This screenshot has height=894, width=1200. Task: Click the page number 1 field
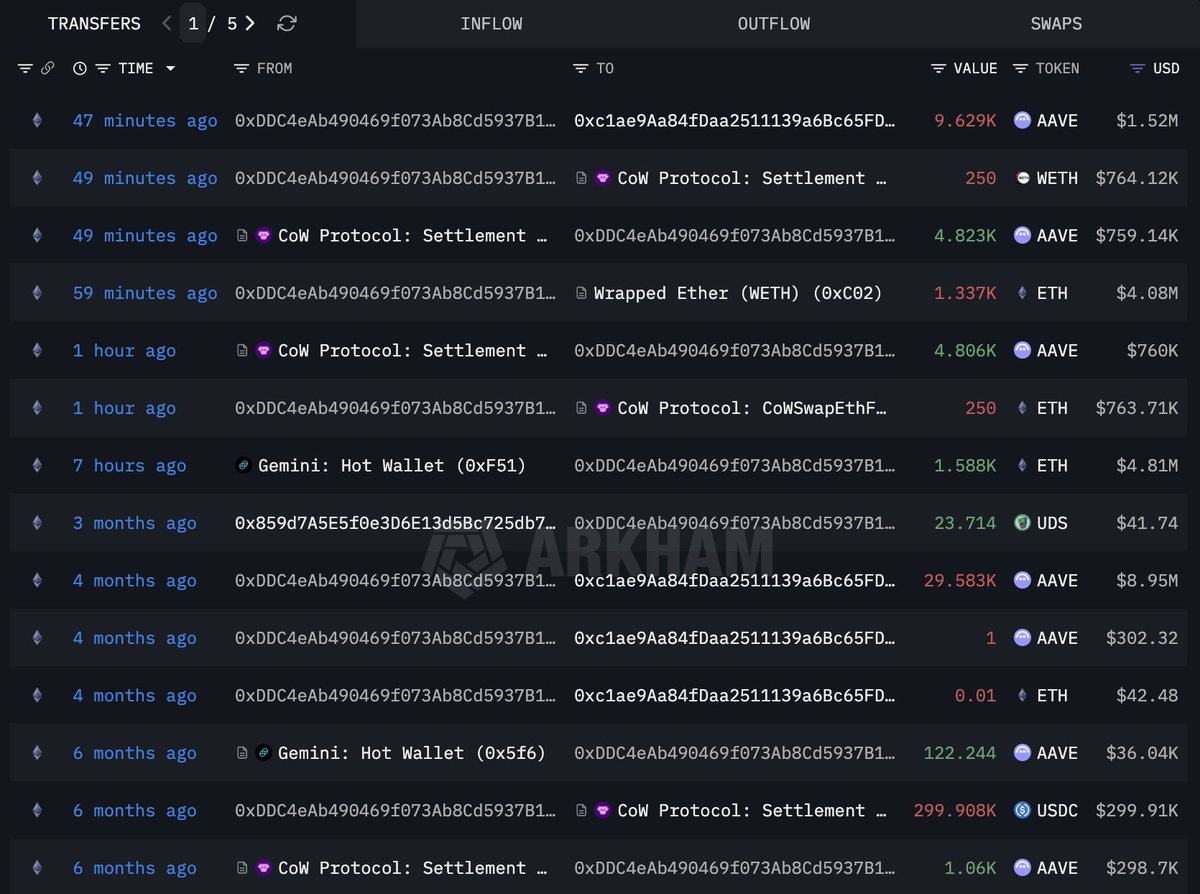coord(193,23)
